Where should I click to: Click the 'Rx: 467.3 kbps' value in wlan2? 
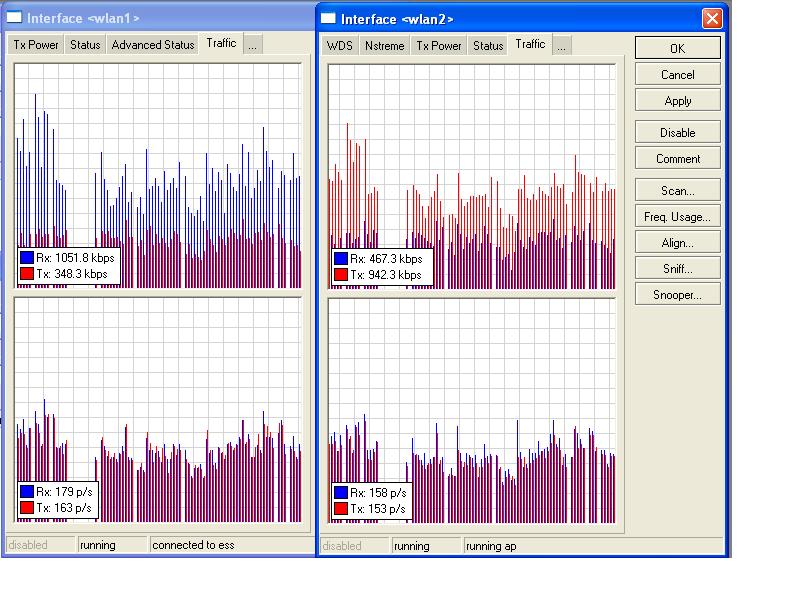pos(386,259)
